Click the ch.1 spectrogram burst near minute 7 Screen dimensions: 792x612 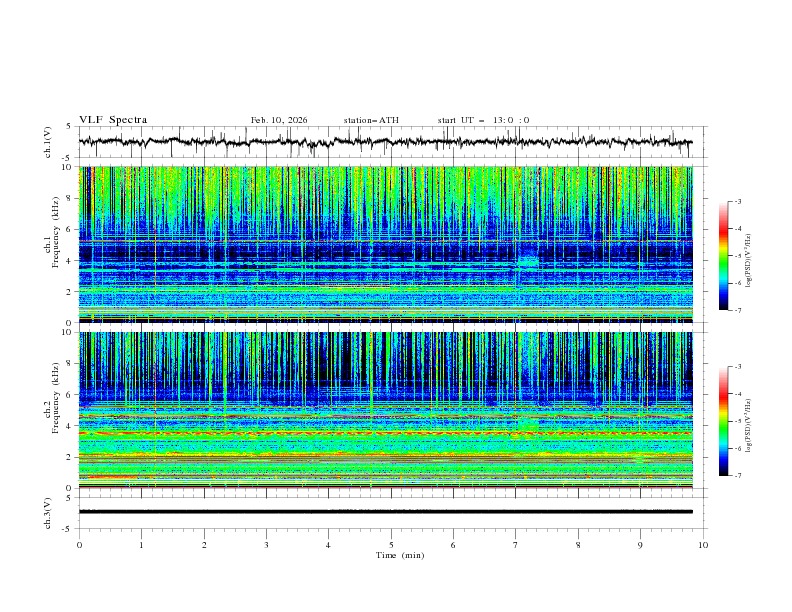coord(528,262)
